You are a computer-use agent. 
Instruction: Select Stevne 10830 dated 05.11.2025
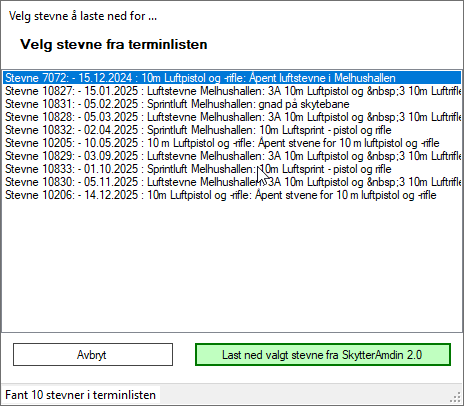pyautogui.click(x=232, y=182)
